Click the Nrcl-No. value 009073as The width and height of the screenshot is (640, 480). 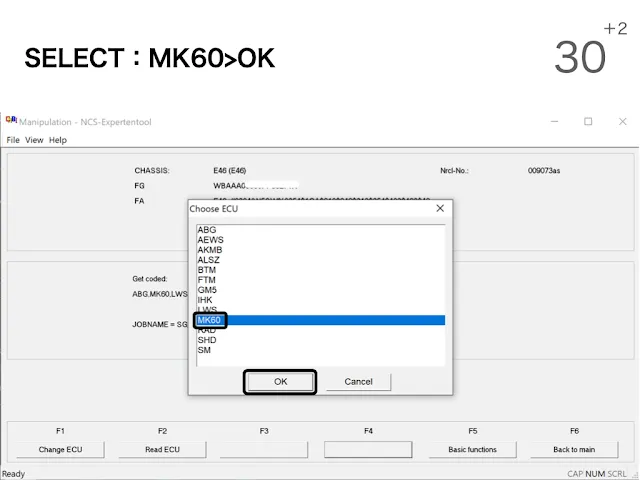(x=544, y=171)
